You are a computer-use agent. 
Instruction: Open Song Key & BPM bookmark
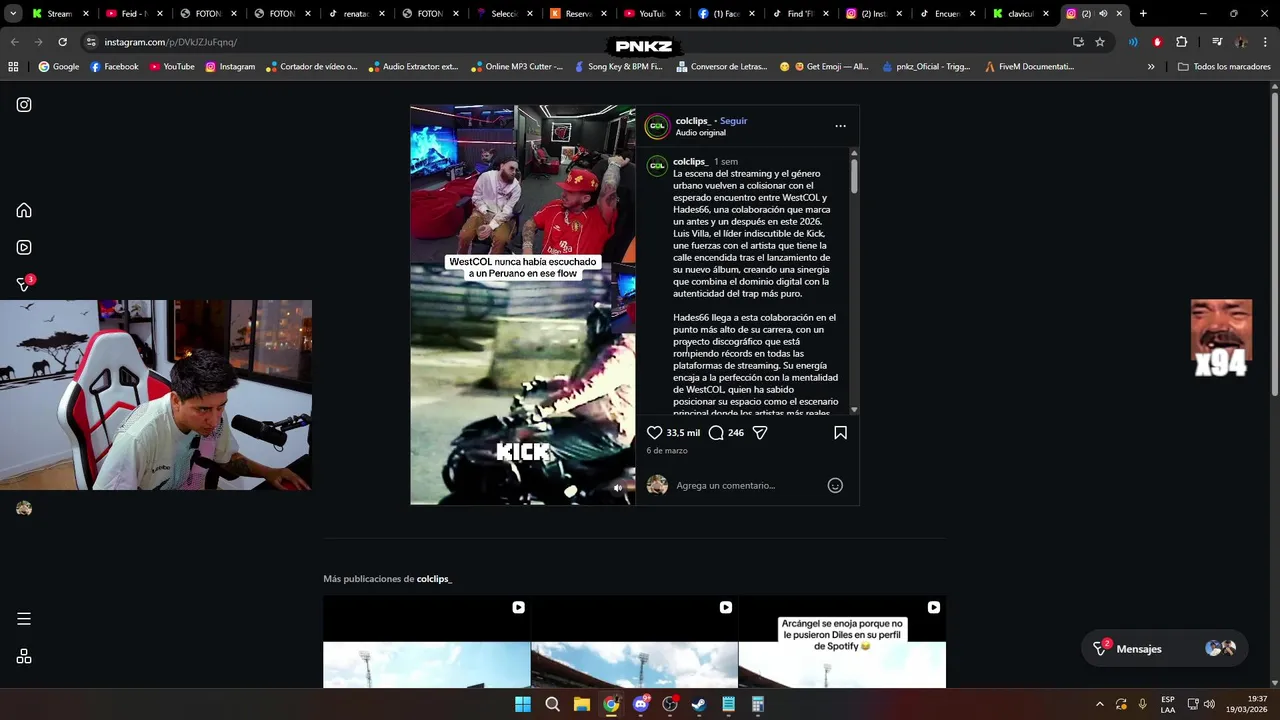coord(618,67)
